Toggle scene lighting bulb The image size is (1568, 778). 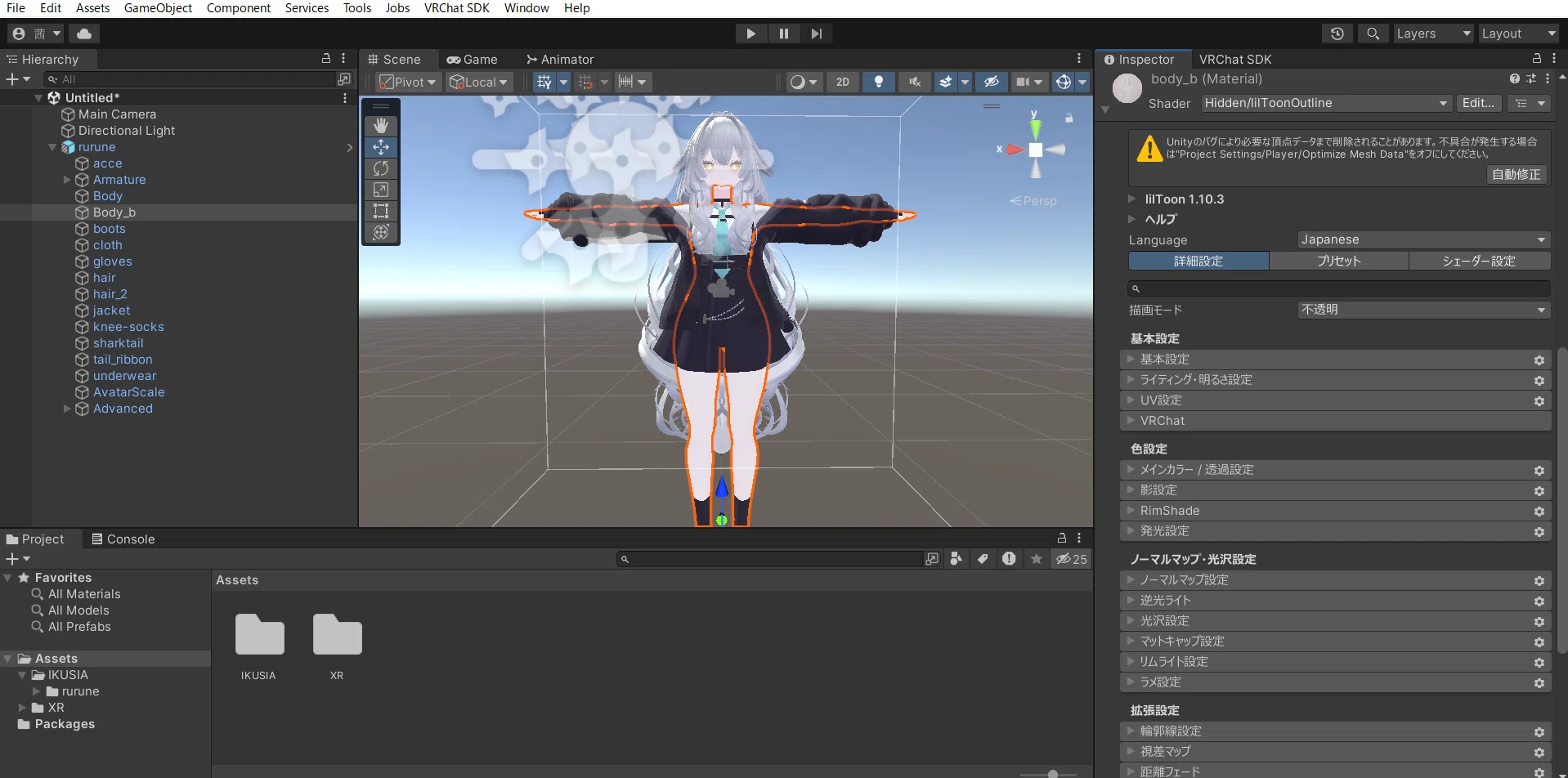pyautogui.click(x=879, y=82)
